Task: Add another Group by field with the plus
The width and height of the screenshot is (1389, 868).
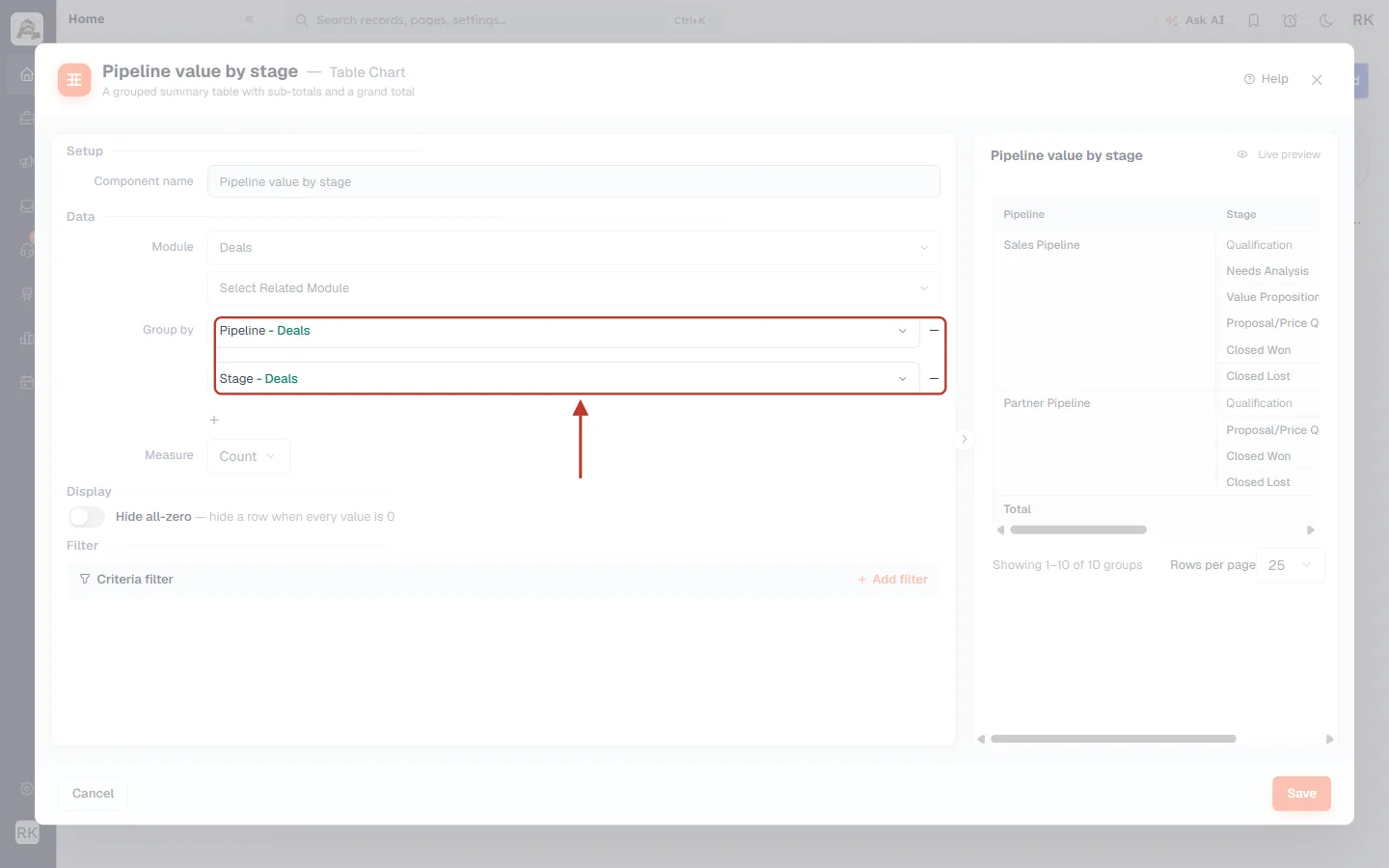Action: [x=214, y=420]
